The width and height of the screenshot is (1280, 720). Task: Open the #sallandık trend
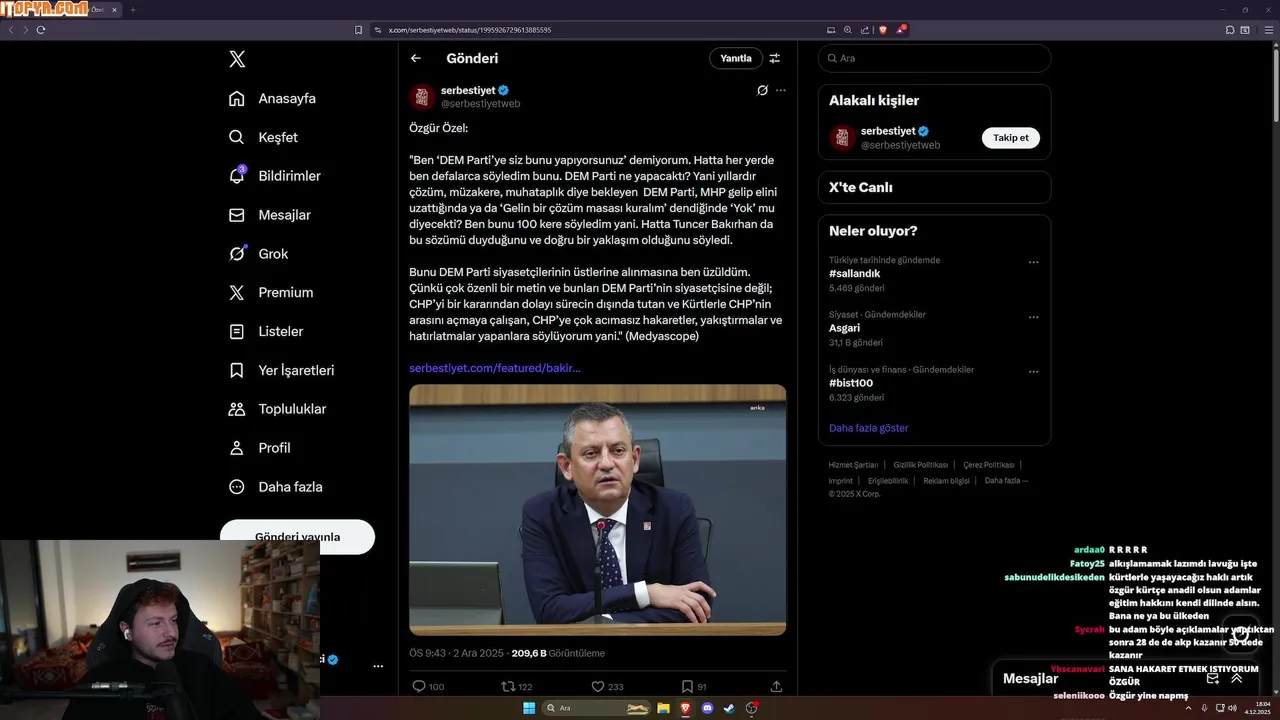coord(855,273)
